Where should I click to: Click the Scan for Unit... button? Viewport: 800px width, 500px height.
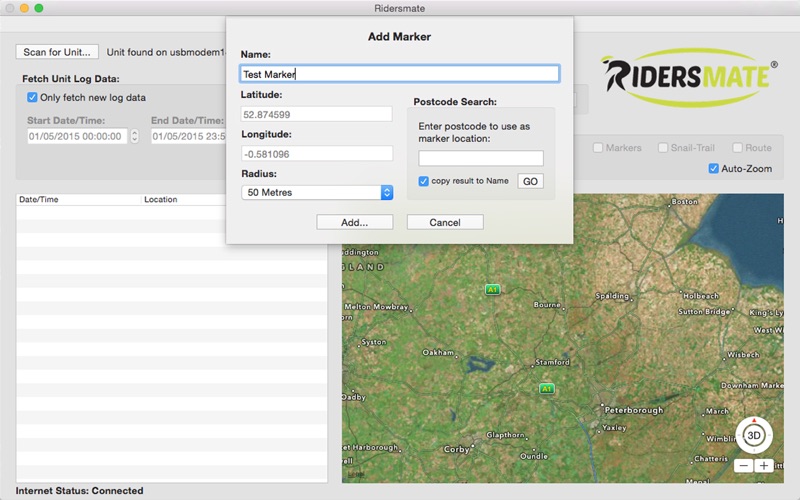57,52
